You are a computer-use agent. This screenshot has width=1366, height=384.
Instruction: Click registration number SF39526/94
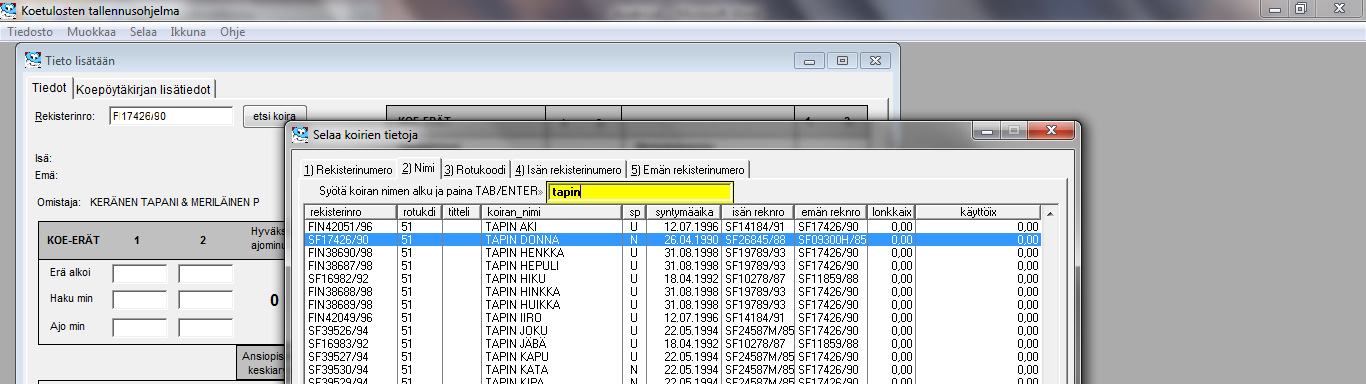pos(338,331)
